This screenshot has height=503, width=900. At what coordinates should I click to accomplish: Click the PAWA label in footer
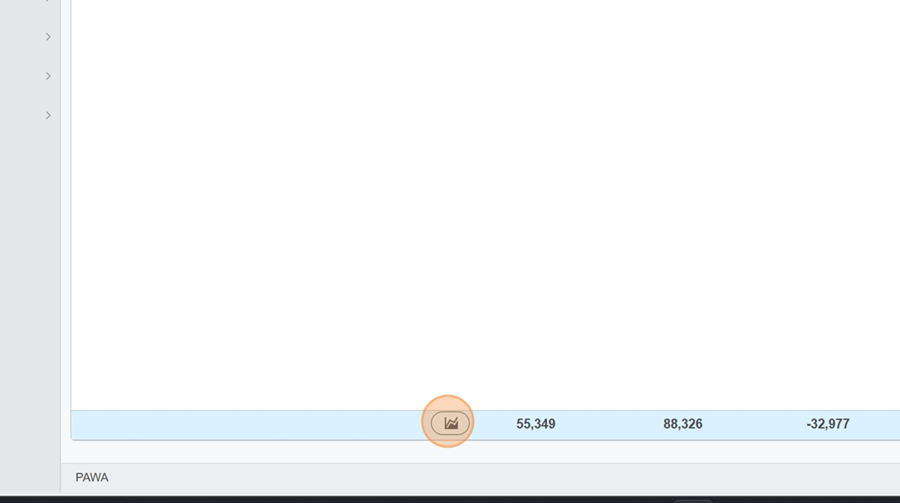[92, 478]
